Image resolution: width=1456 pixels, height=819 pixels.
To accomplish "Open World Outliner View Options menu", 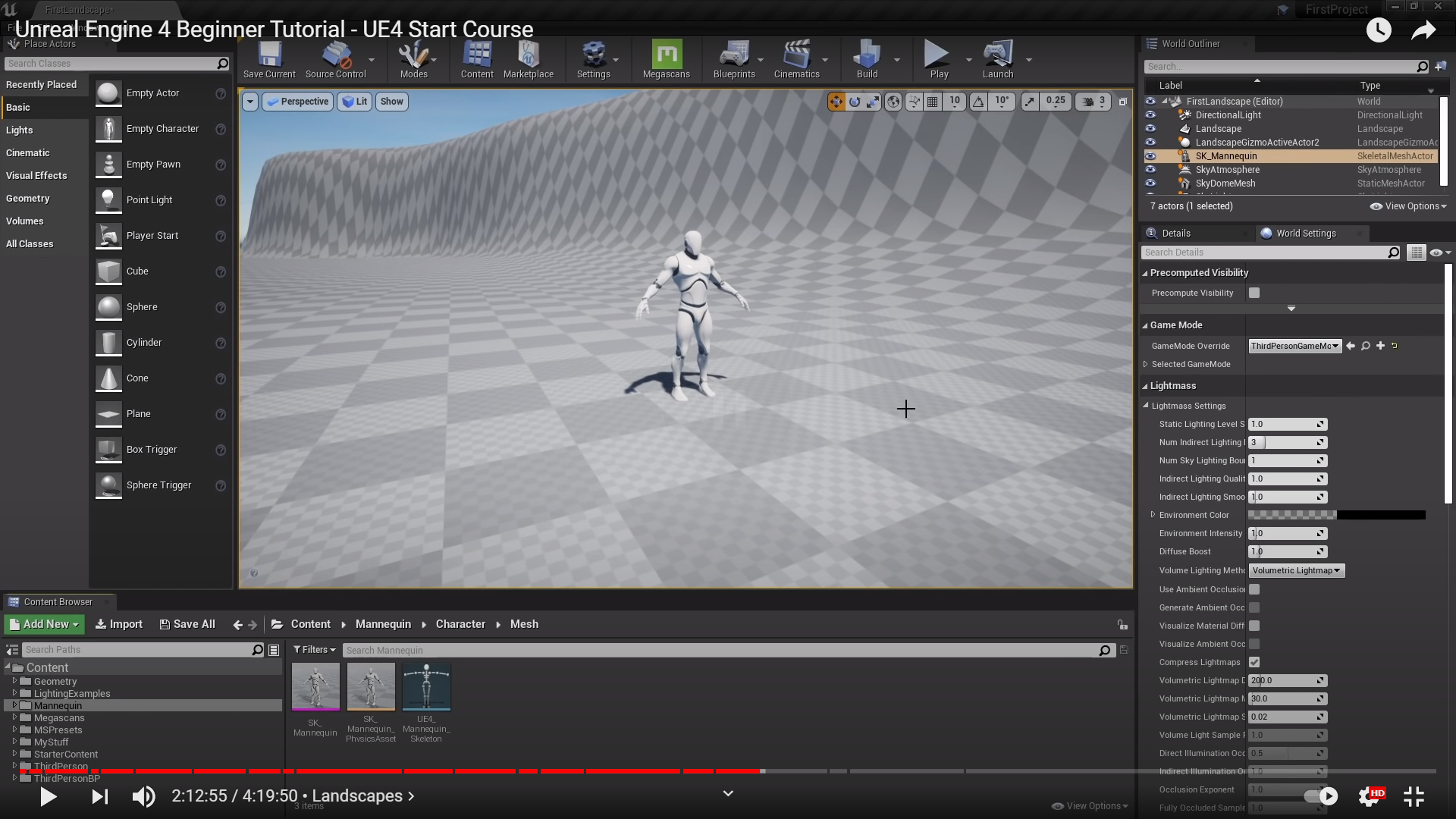I will (x=1409, y=206).
